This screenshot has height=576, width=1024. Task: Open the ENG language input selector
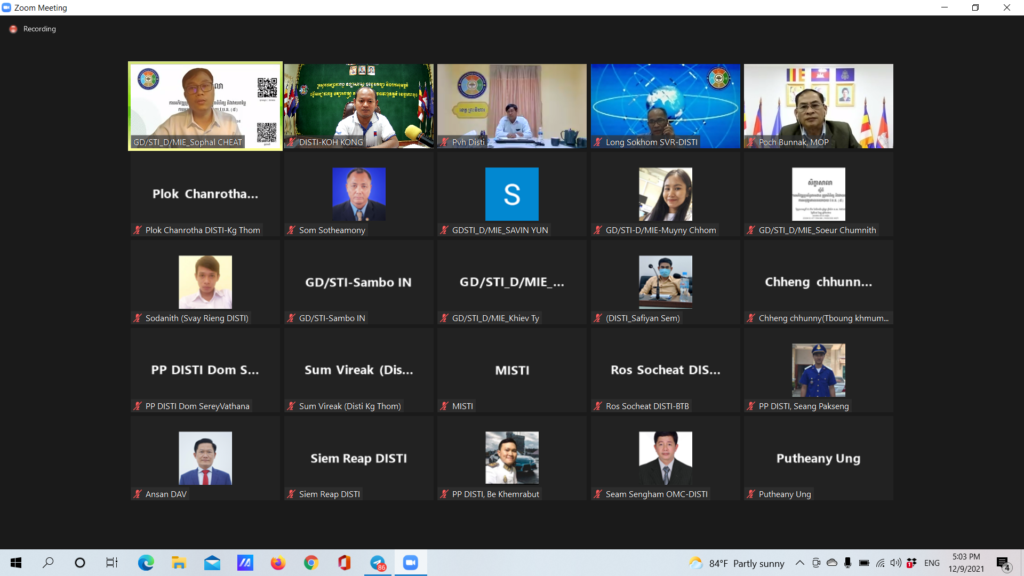pos(931,563)
